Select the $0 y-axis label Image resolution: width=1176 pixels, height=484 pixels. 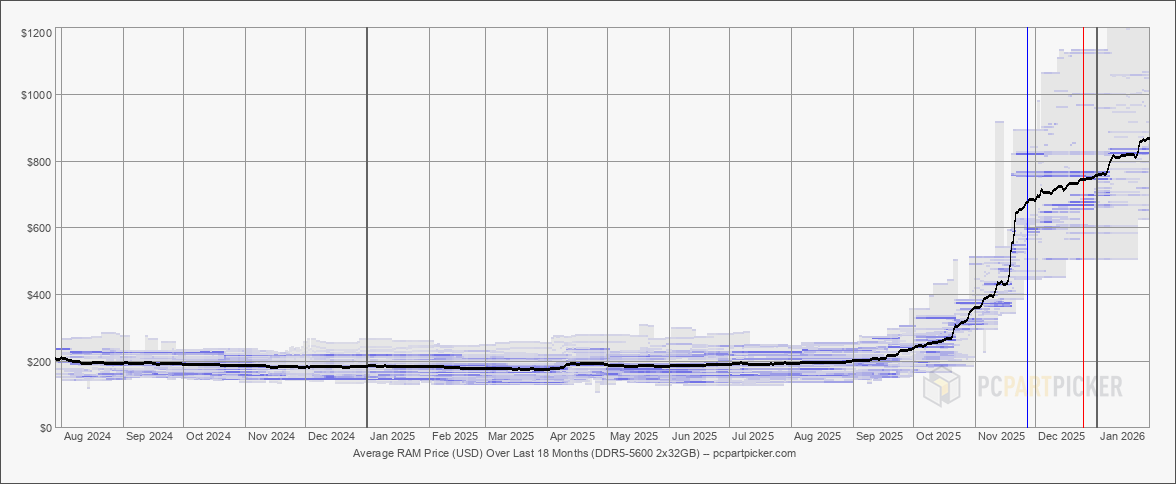46,428
